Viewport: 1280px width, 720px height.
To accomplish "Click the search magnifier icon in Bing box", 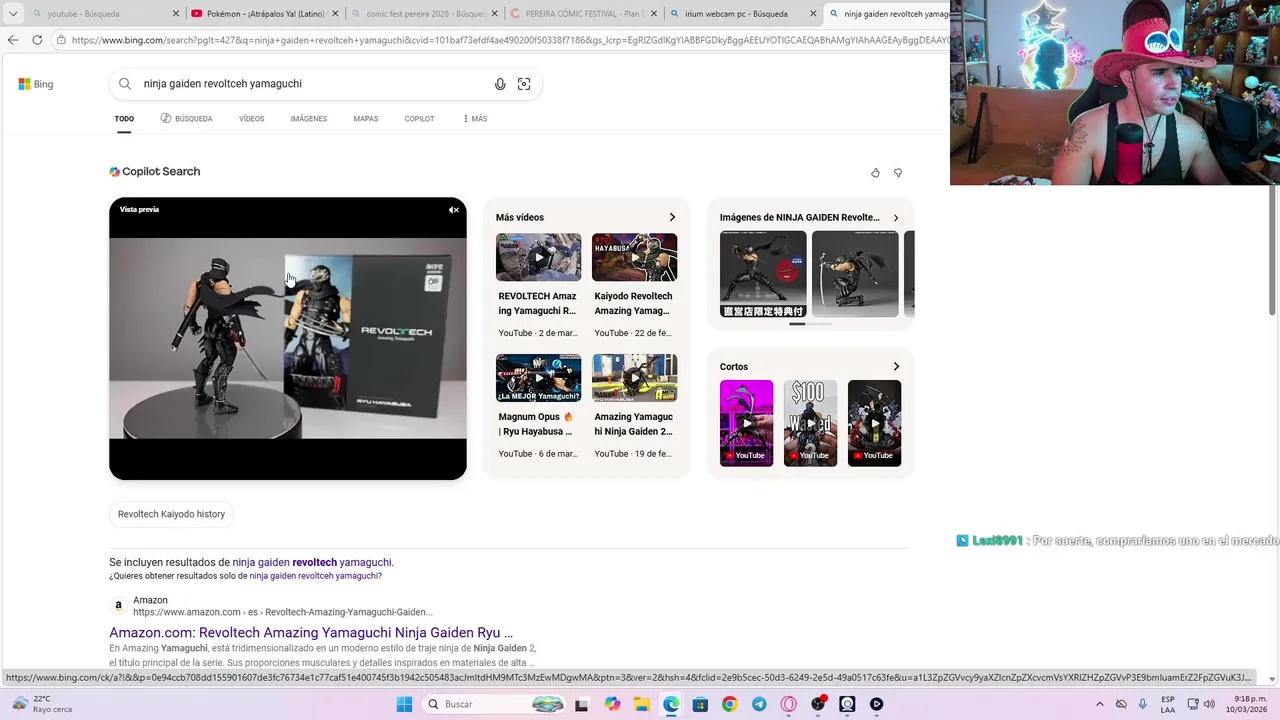I will click(x=125, y=84).
